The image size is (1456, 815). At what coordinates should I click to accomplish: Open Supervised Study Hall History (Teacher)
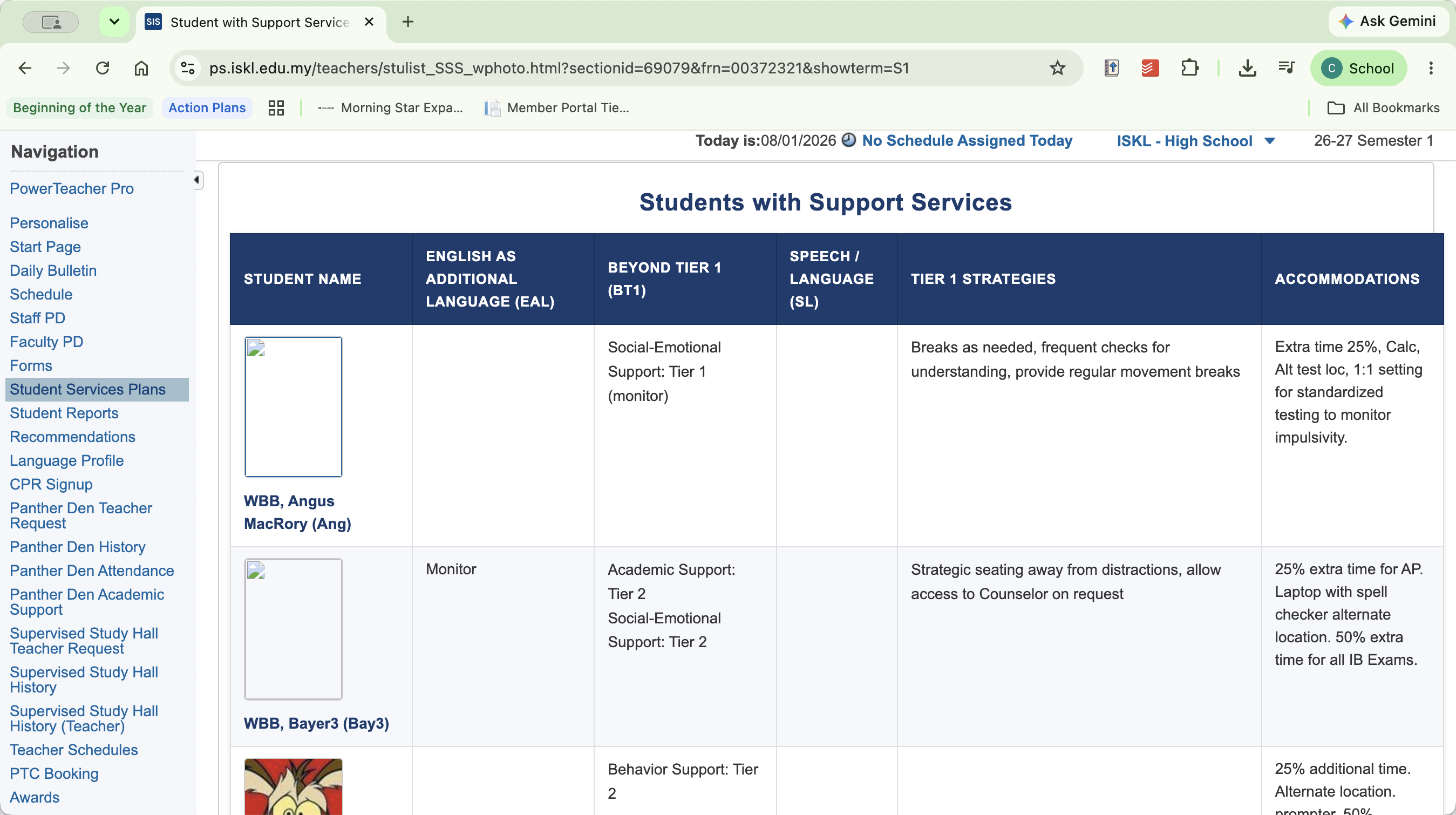[84, 718]
